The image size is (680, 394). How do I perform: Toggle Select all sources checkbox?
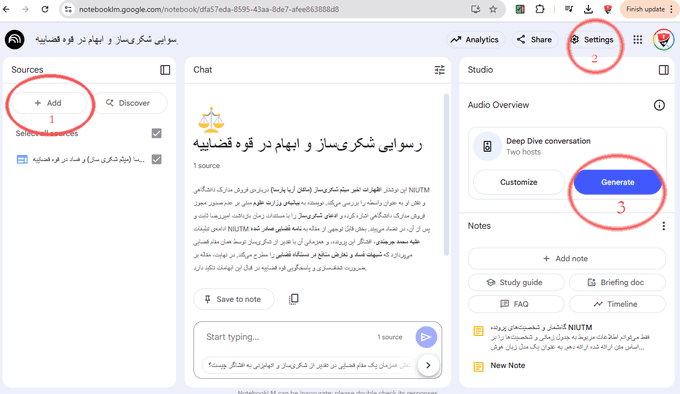pos(157,133)
